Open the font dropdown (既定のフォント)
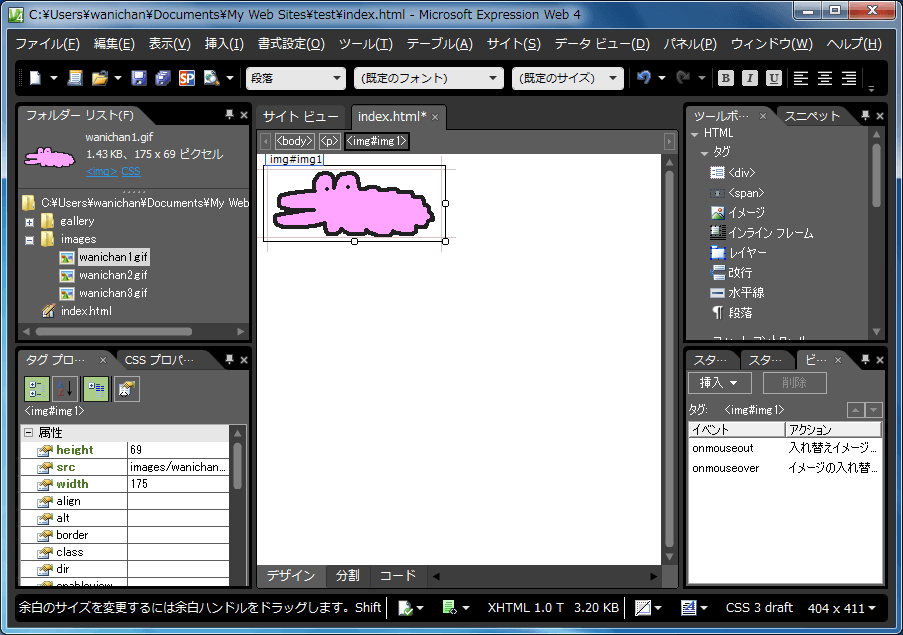Image resolution: width=903 pixels, height=635 pixels. click(428, 78)
